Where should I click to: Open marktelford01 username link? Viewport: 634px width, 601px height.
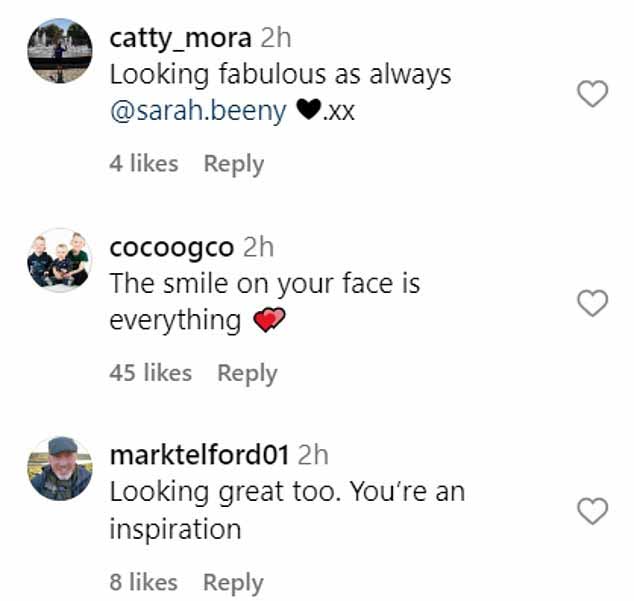coord(199,455)
